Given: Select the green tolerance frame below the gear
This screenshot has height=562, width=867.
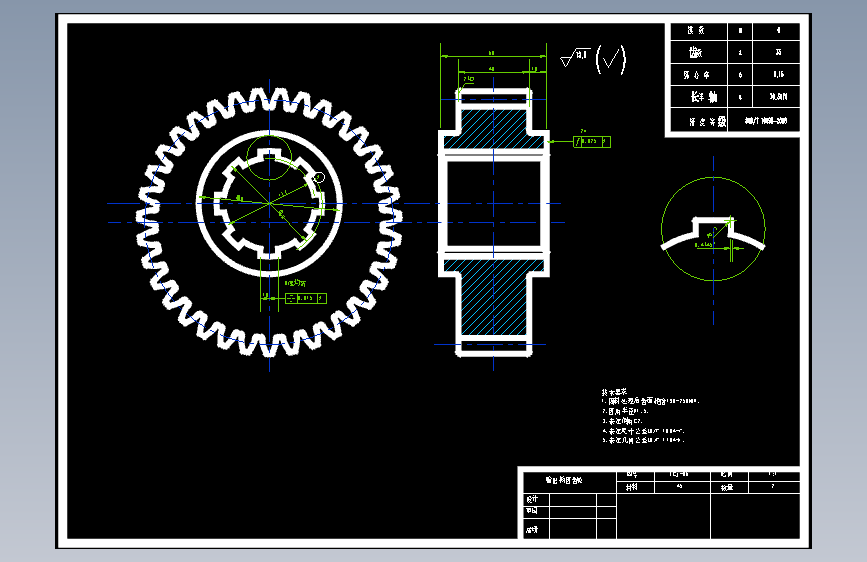Looking at the screenshot, I should tap(306, 298).
